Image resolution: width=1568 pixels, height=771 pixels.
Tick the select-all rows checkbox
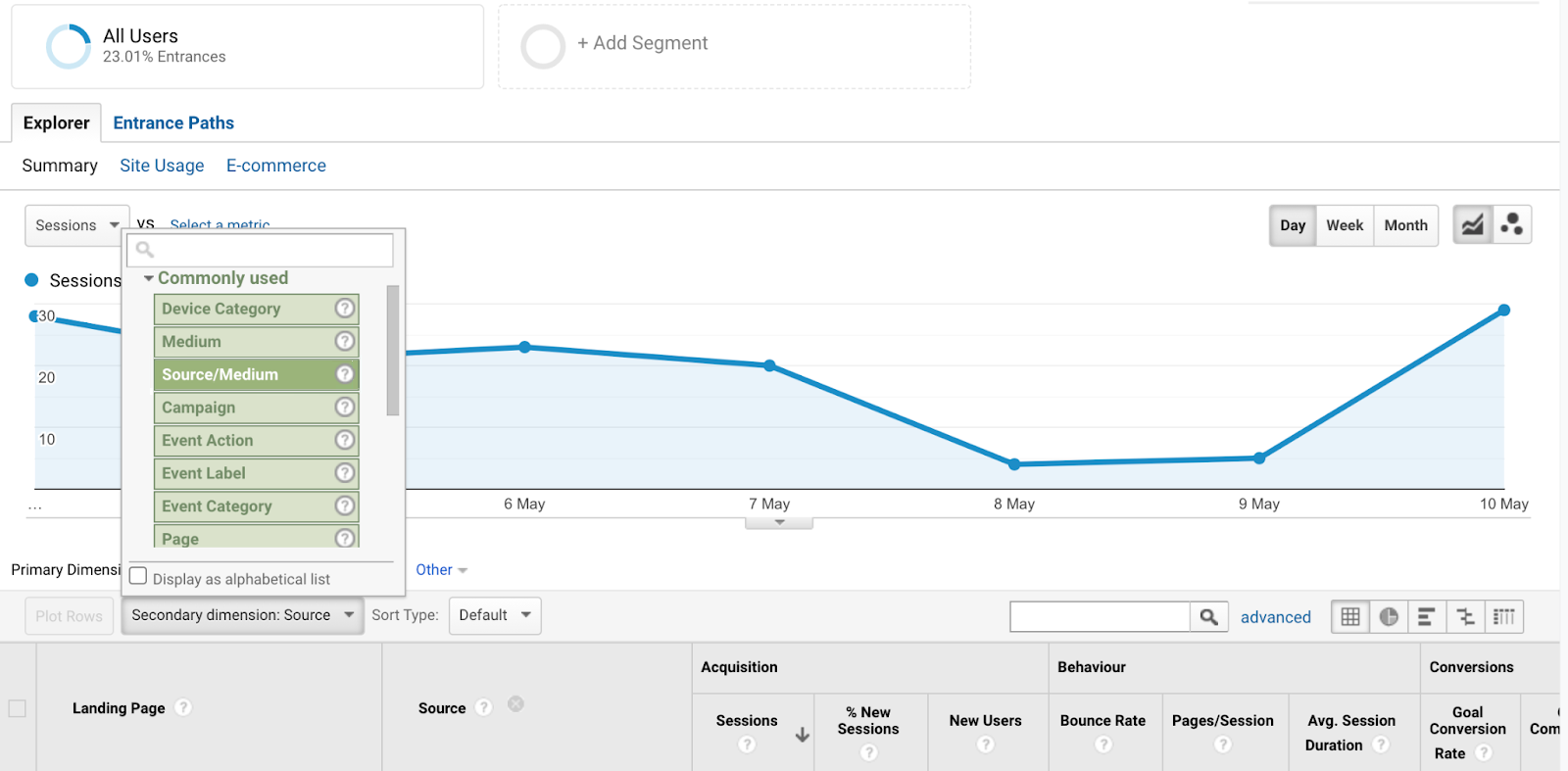18,708
